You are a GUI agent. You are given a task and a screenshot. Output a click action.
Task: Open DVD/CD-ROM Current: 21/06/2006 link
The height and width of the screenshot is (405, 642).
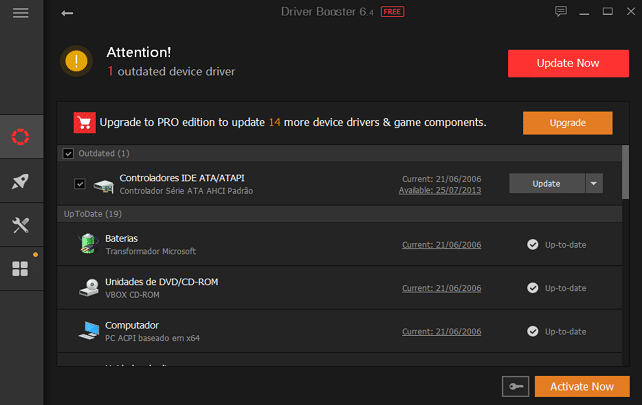tap(442, 288)
